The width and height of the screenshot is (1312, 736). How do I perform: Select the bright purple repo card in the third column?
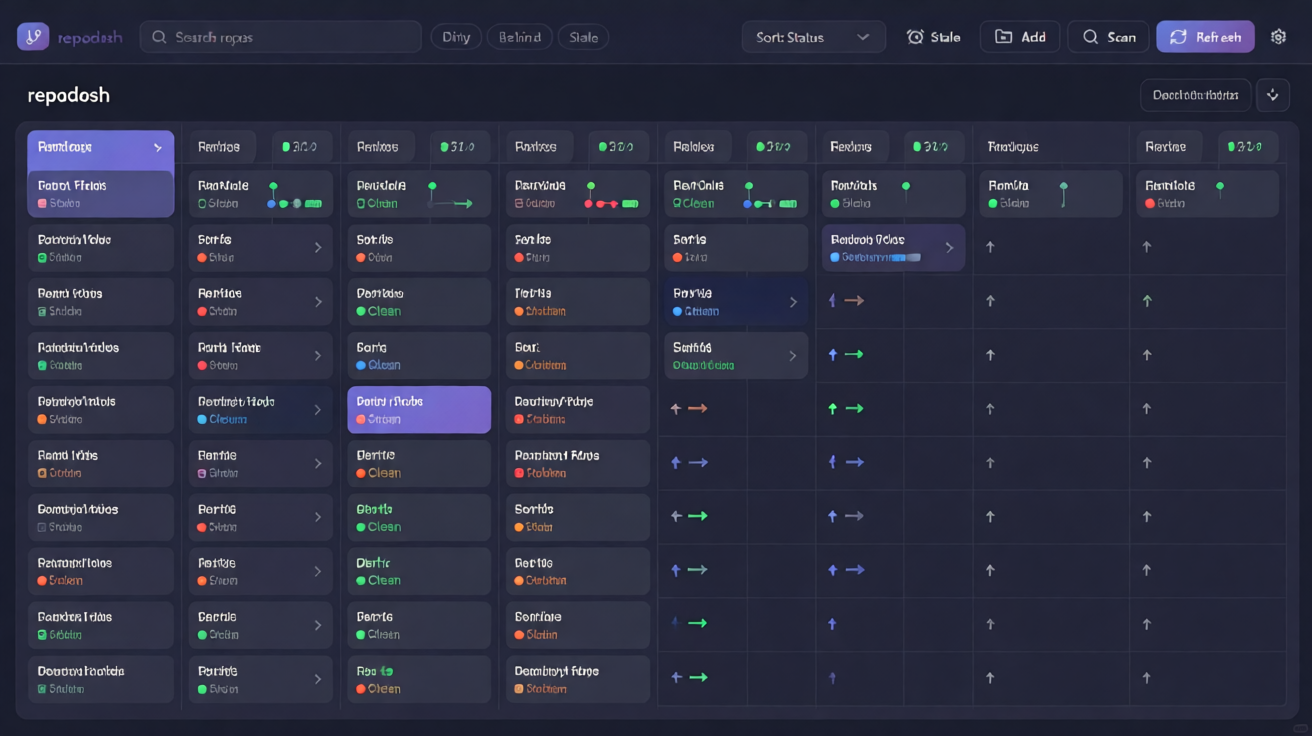point(419,410)
